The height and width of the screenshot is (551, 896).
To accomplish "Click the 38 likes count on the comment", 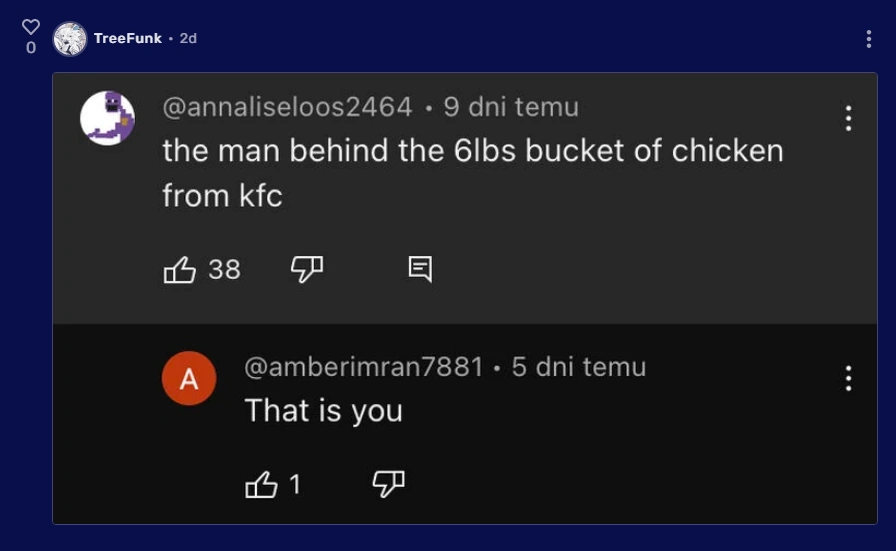I will click(225, 269).
